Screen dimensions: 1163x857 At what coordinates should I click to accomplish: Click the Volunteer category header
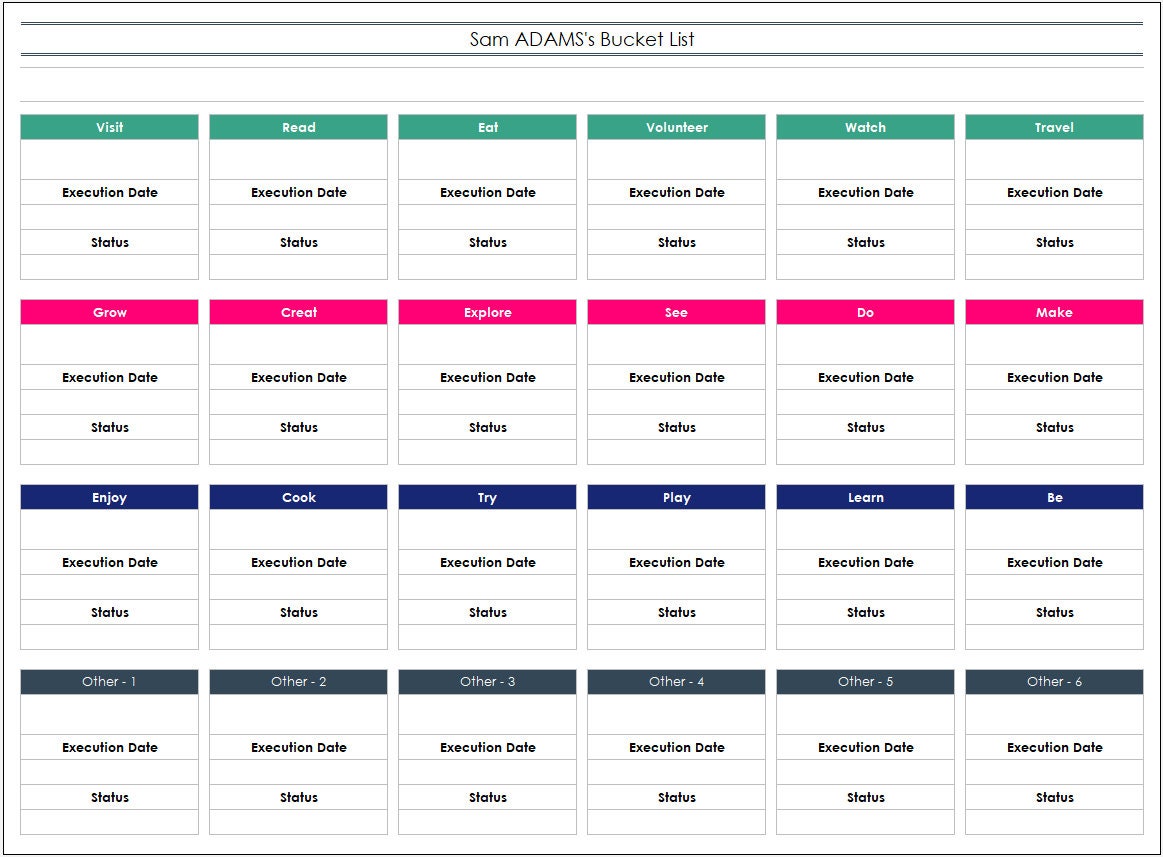click(675, 127)
